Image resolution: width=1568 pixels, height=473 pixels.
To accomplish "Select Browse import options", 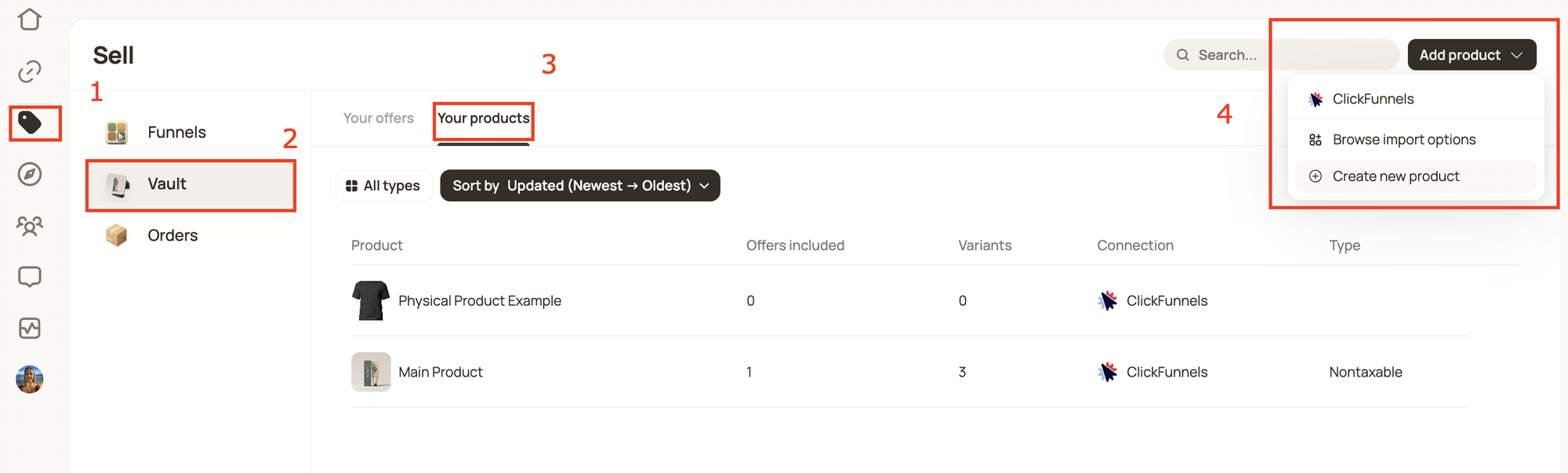I will 1416,140.
